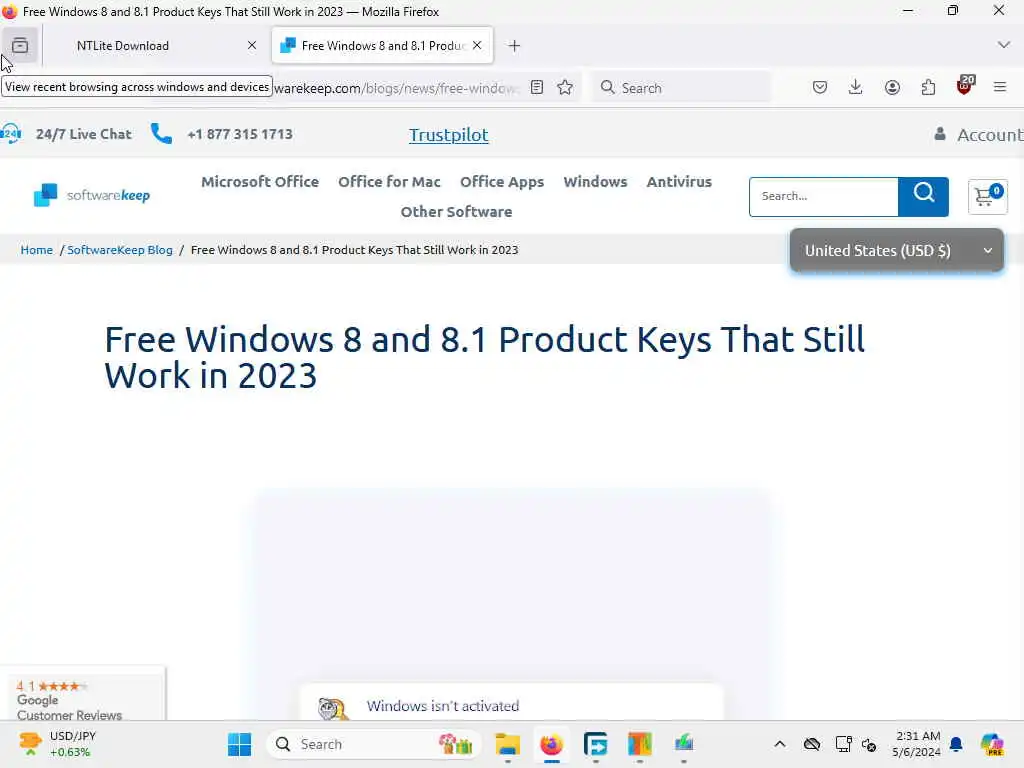The image size is (1024, 768).
Task: Open blue arrow app on taskbar
Action: (596, 744)
